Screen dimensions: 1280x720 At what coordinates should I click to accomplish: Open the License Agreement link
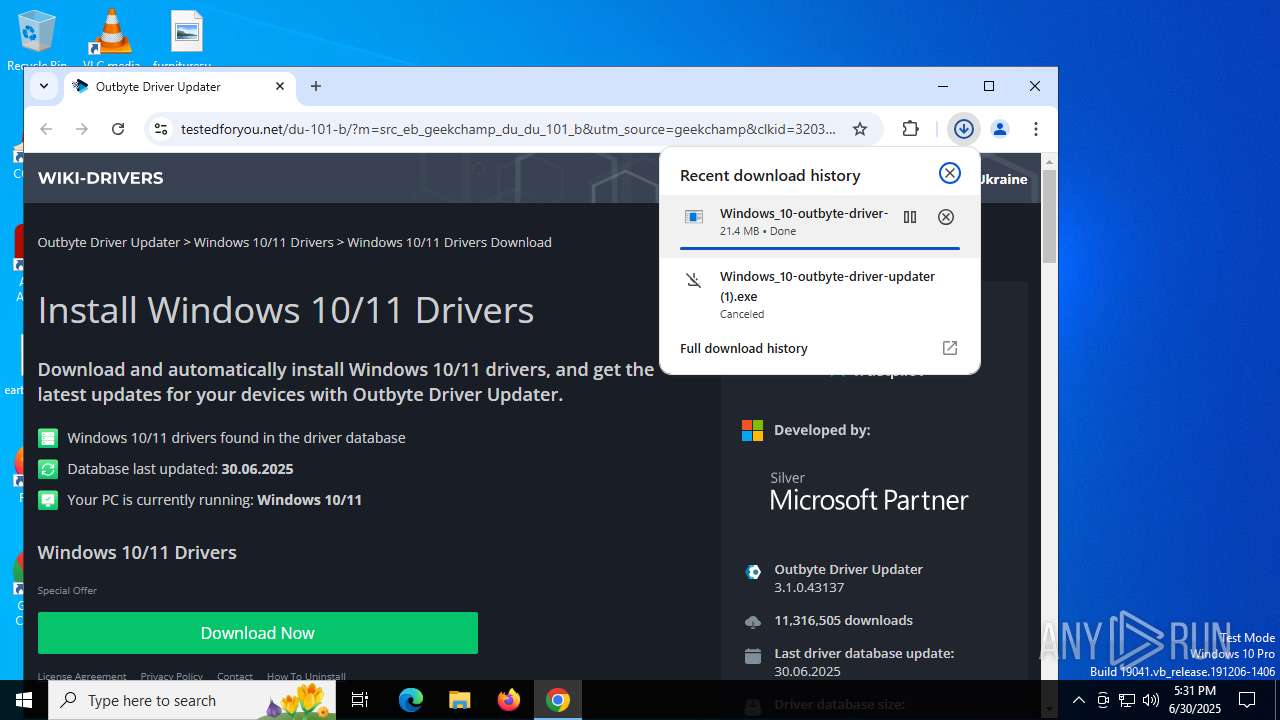[x=82, y=676]
